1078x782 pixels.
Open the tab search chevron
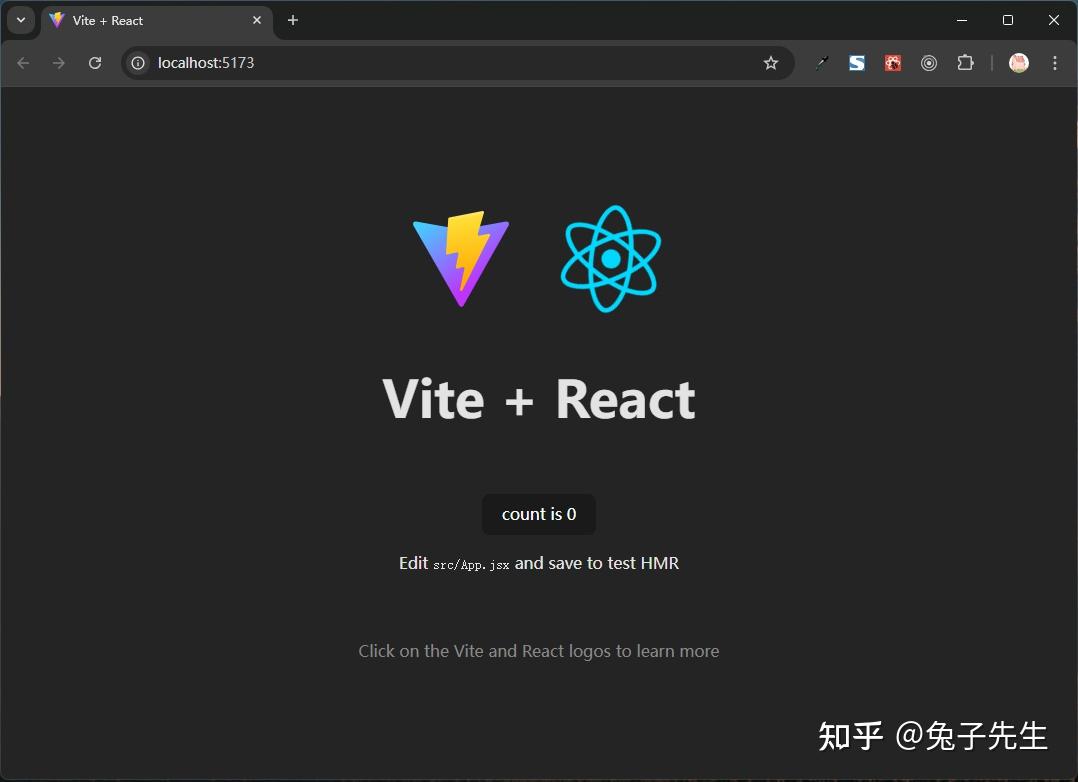(x=20, y=20)
